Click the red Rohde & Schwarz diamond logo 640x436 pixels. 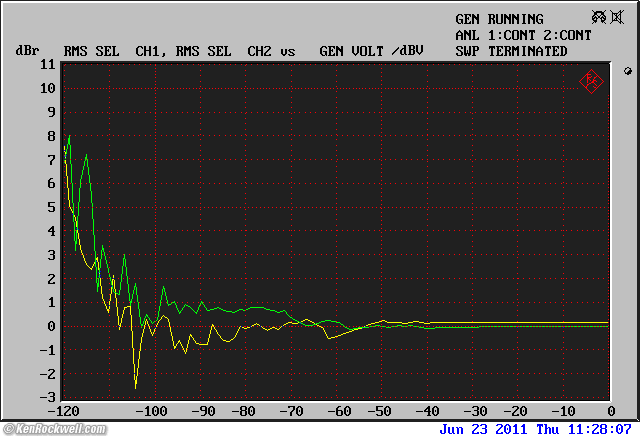(x=590, y=81)
